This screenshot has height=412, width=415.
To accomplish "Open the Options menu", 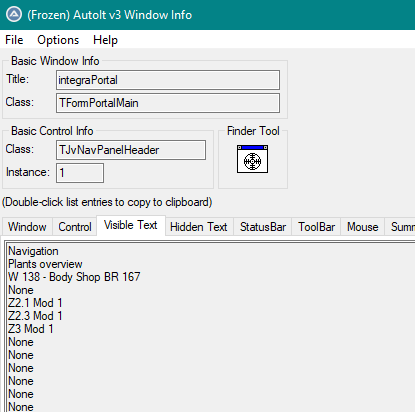I will click(x=58, y=40).
